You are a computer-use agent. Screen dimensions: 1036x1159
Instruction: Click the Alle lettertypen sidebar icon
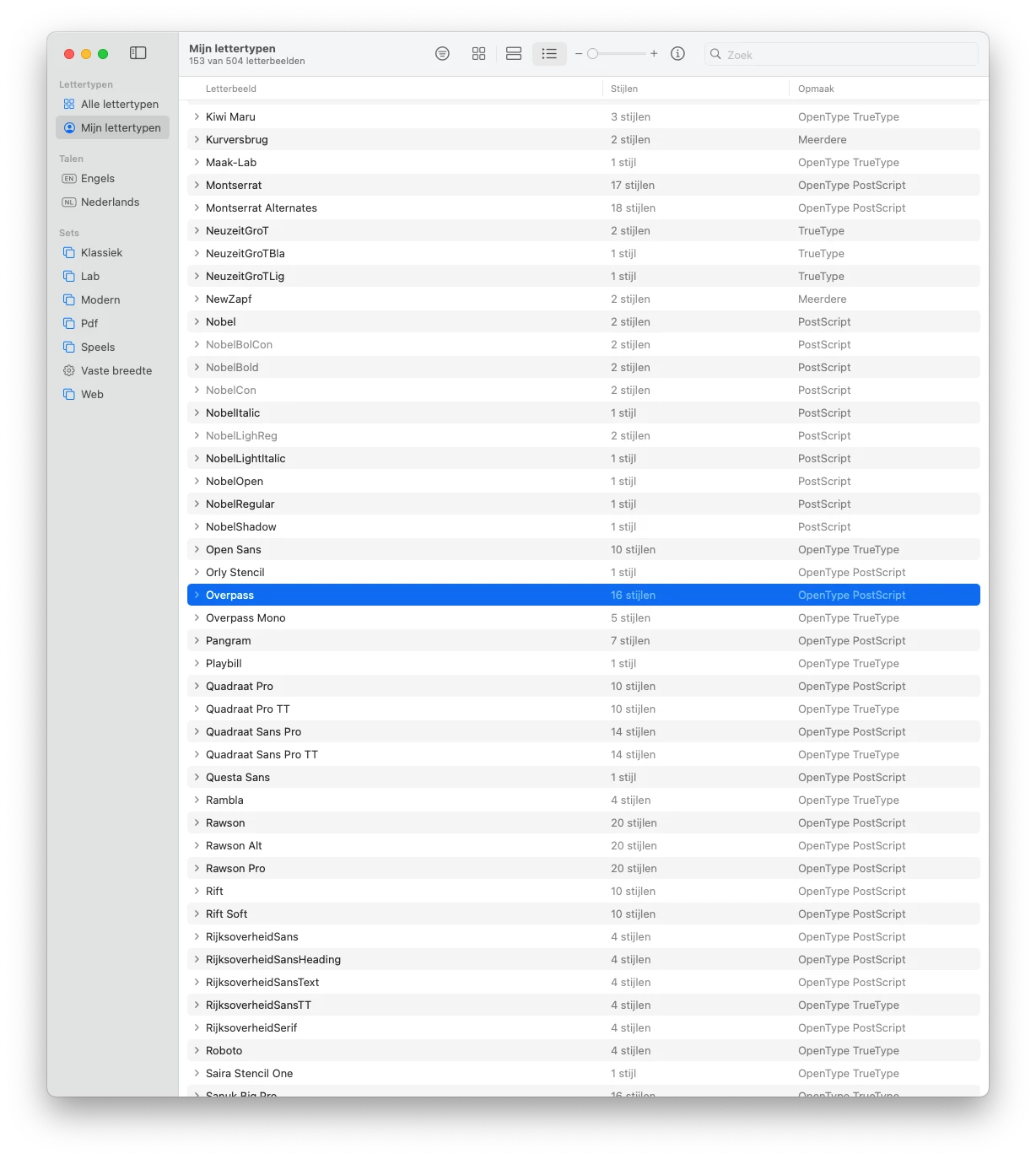pyautogui.click(x=69, y=104)
